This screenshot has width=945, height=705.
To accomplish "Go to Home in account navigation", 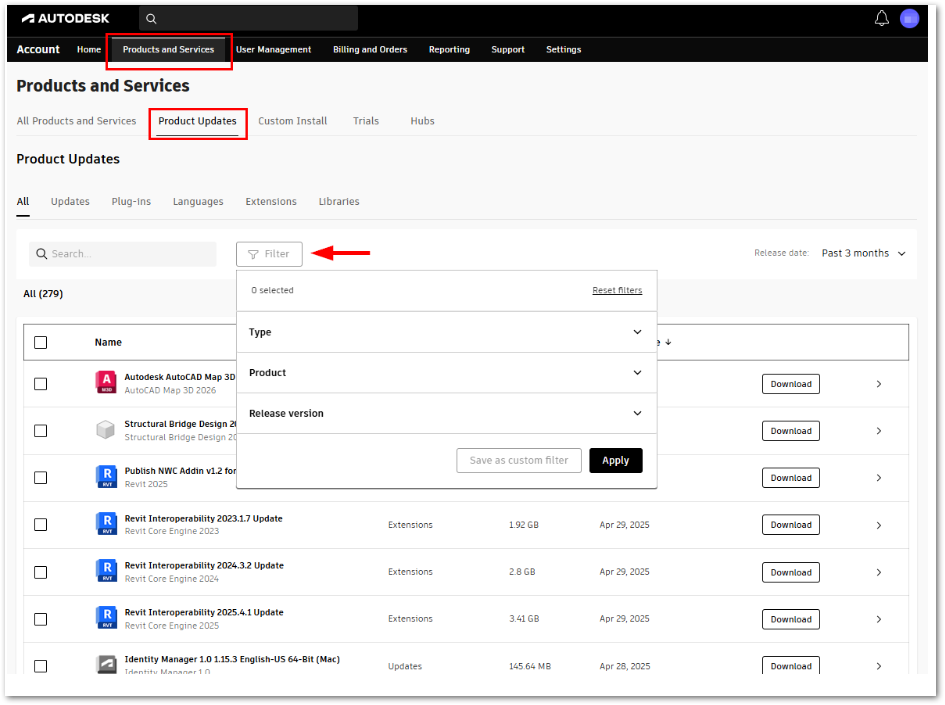I will pos(89,49).
